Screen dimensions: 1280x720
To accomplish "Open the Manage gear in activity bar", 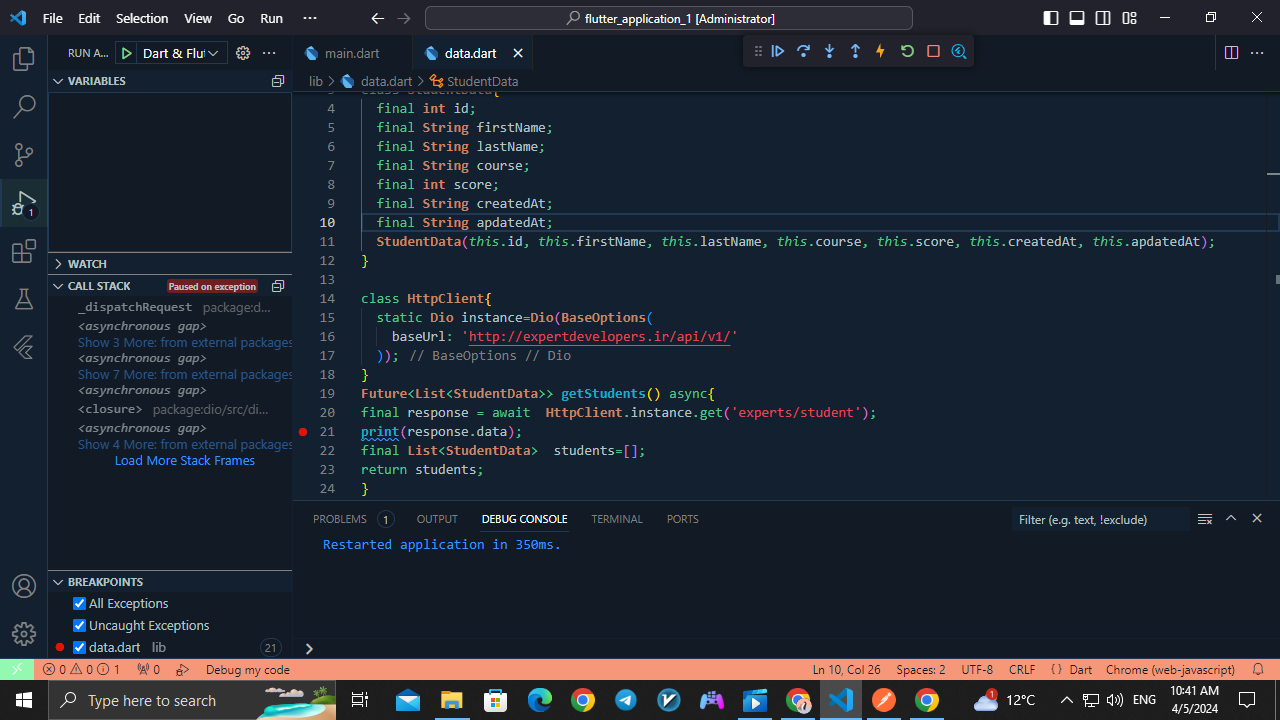I will click(24, 634).
